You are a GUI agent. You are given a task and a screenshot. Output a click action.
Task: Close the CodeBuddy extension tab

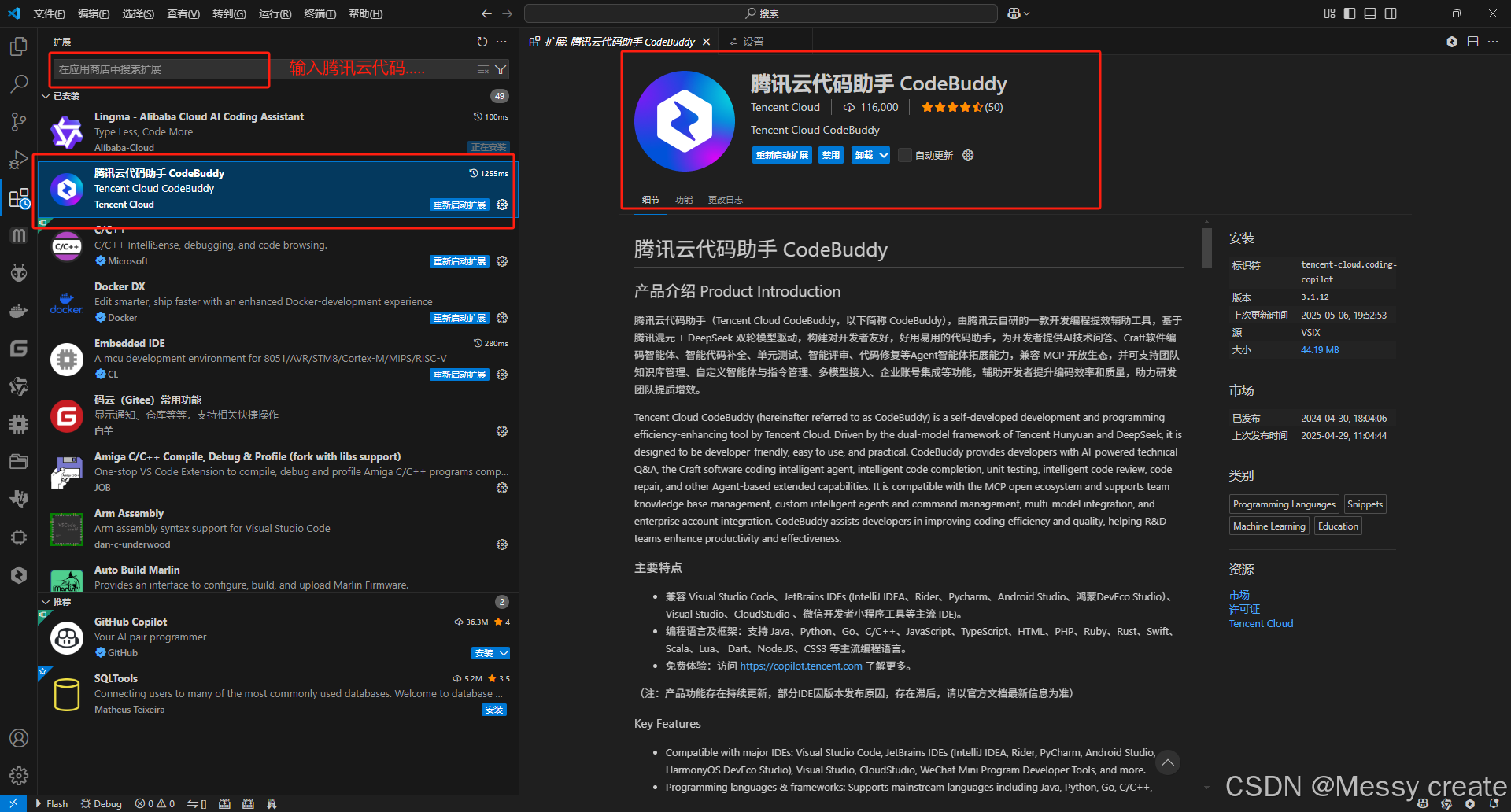click(706, 42)
